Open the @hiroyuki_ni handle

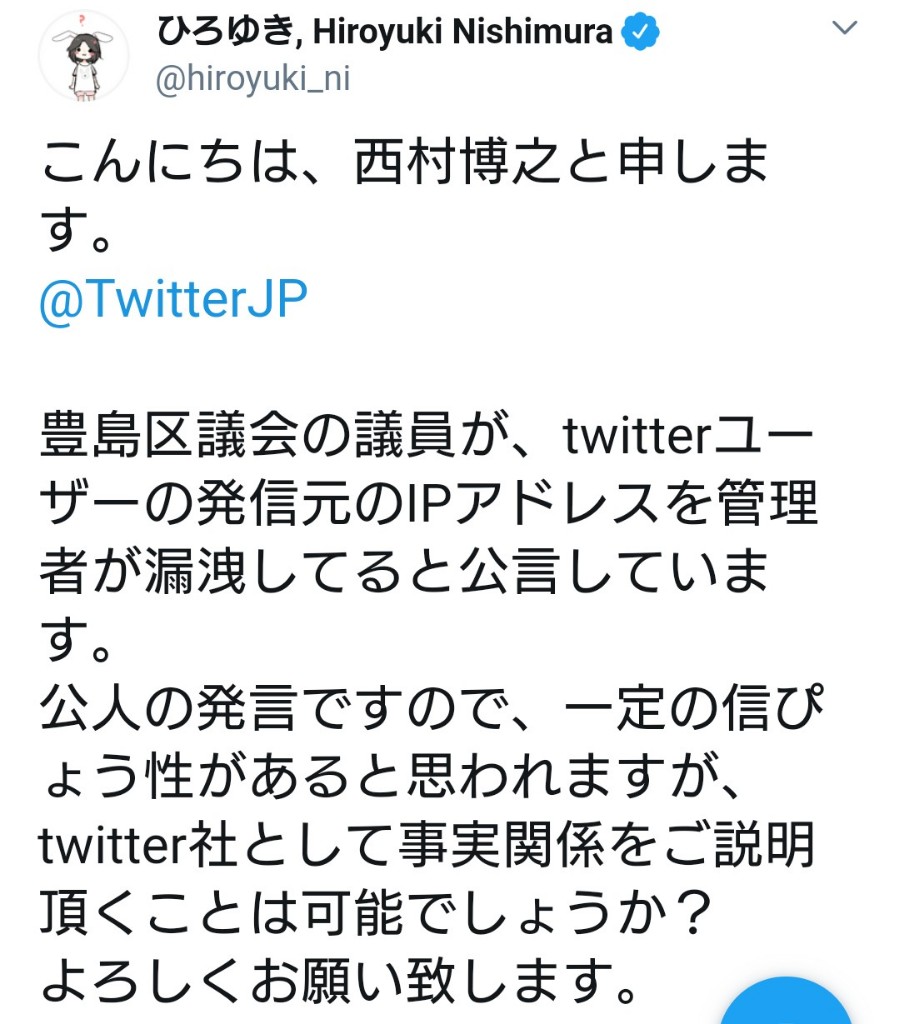[252, 80]
